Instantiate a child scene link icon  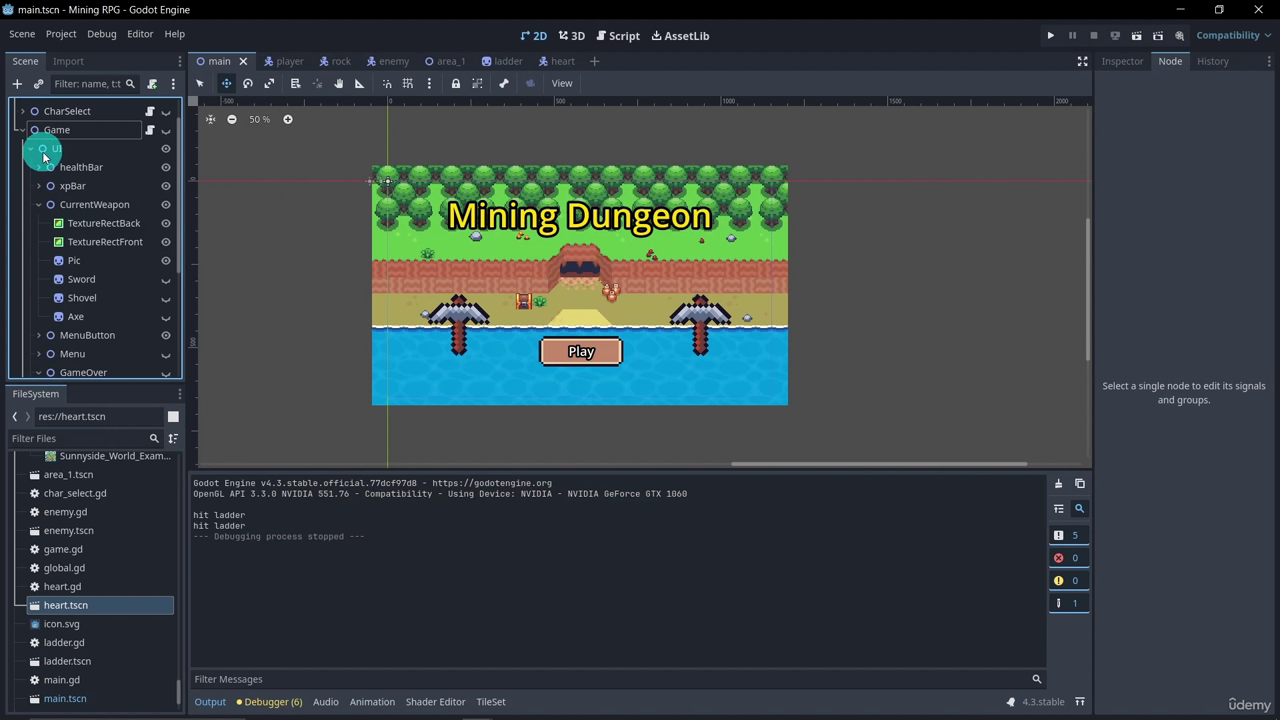coord(39,84)
